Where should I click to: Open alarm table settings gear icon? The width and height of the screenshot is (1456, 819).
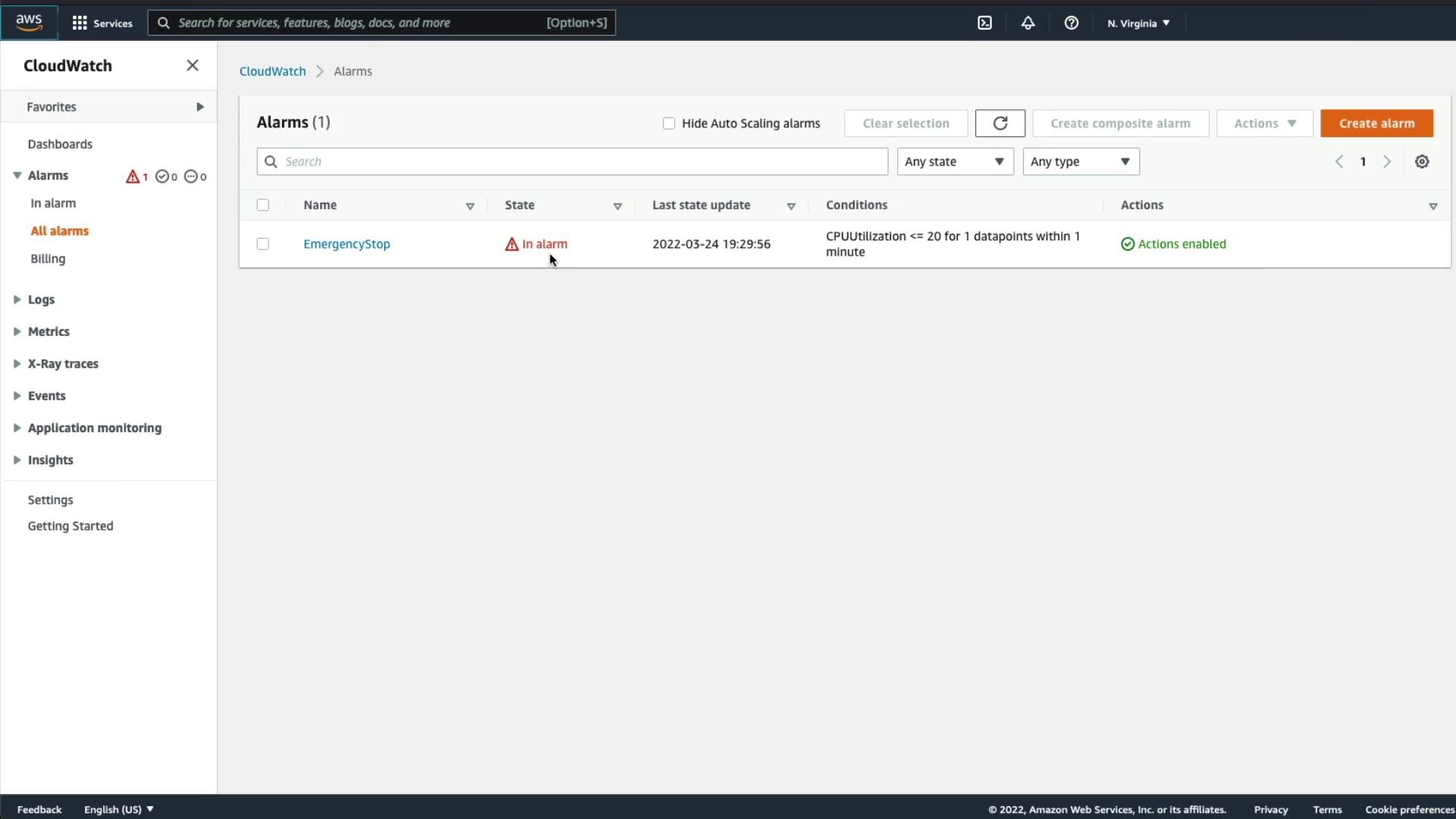(1422, 162)
